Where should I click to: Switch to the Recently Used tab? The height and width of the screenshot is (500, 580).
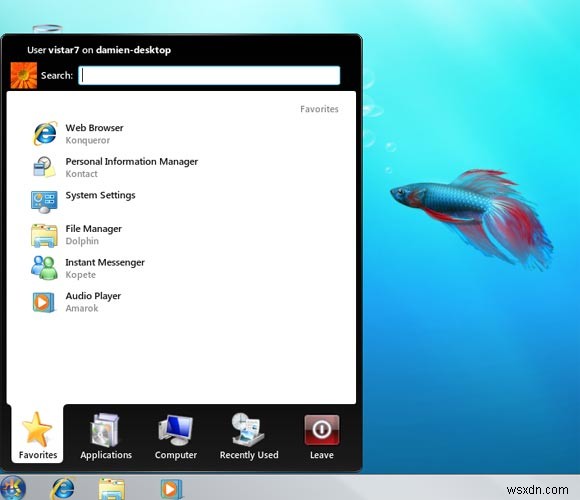(249, 436)
